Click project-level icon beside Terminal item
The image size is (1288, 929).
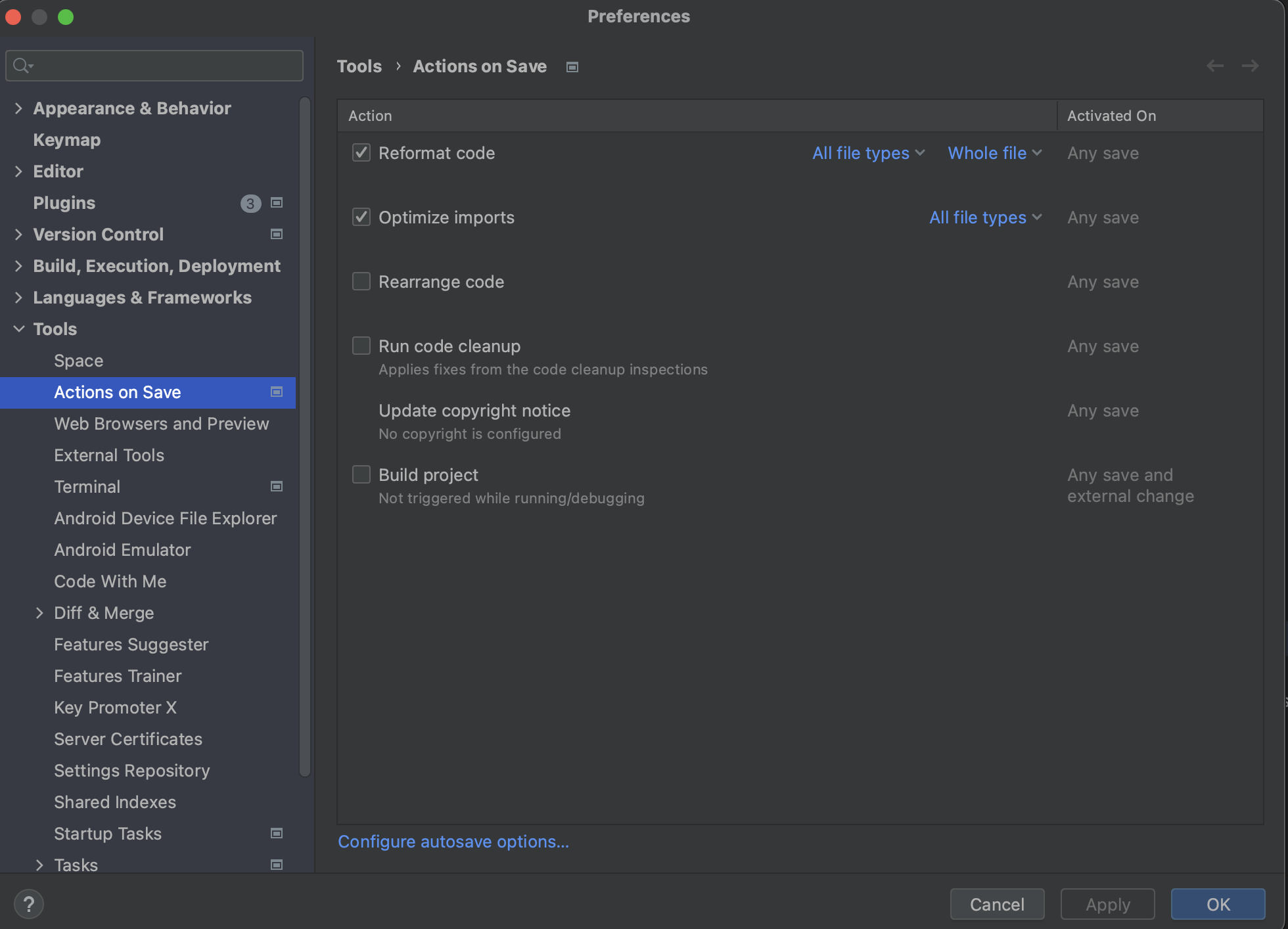click(277, 487)
